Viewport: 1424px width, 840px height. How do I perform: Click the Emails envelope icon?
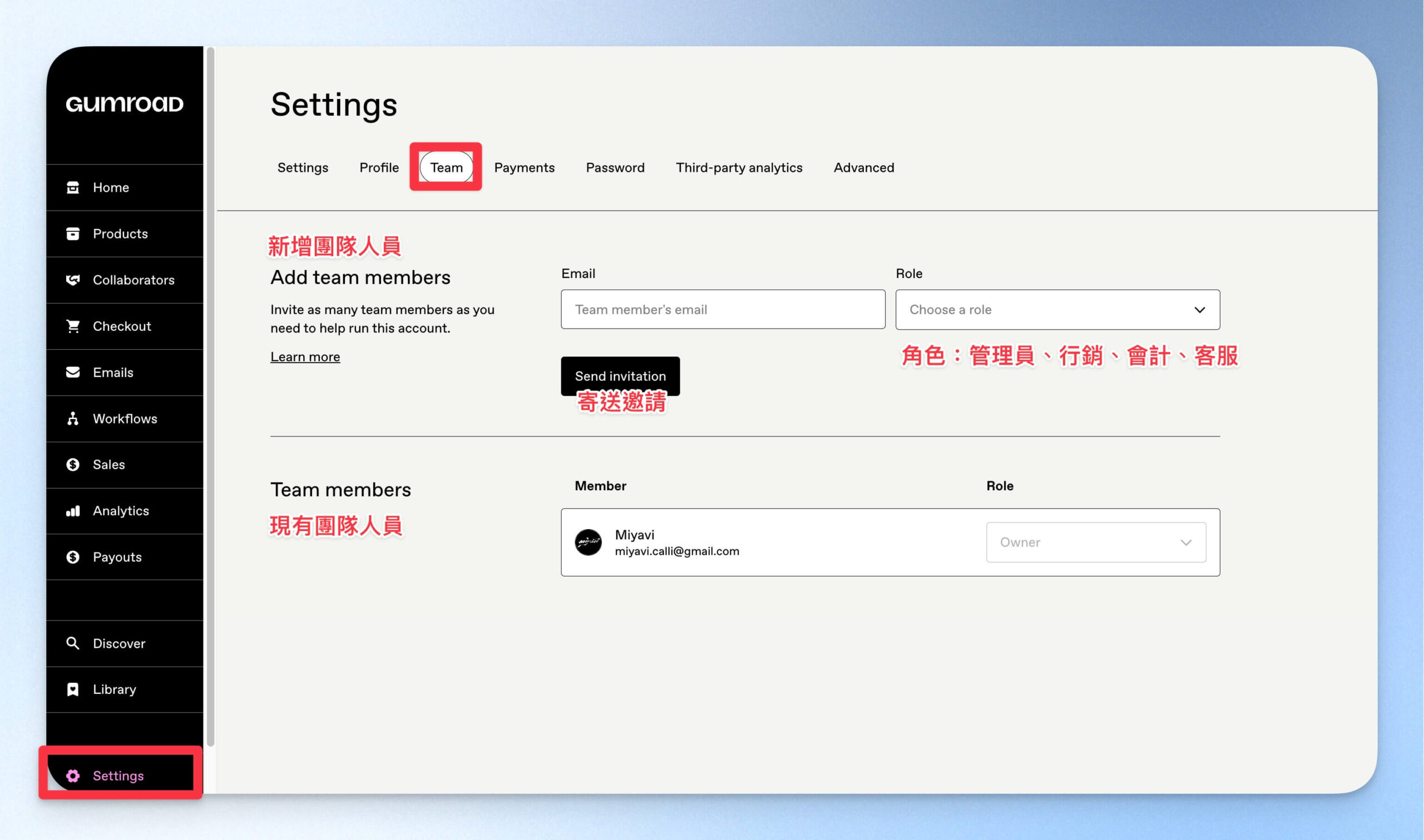coord(73,372)
